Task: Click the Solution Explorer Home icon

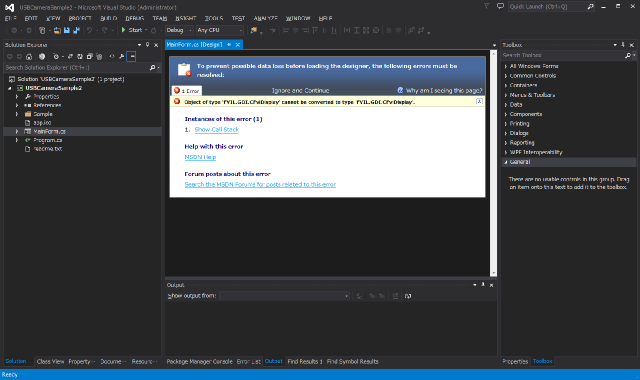Action: pos(29,56)
